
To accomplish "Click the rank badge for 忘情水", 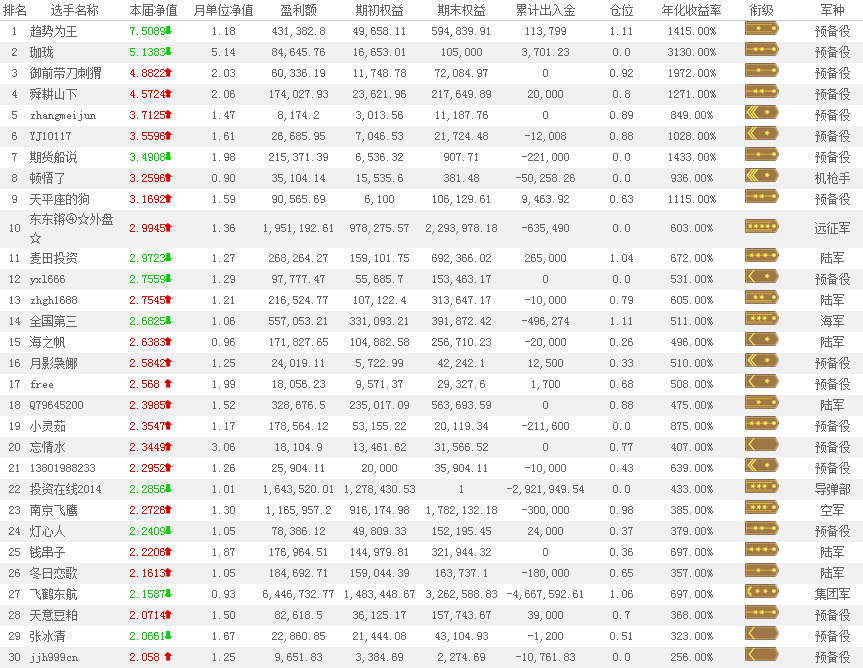I will tap(762, 445).
